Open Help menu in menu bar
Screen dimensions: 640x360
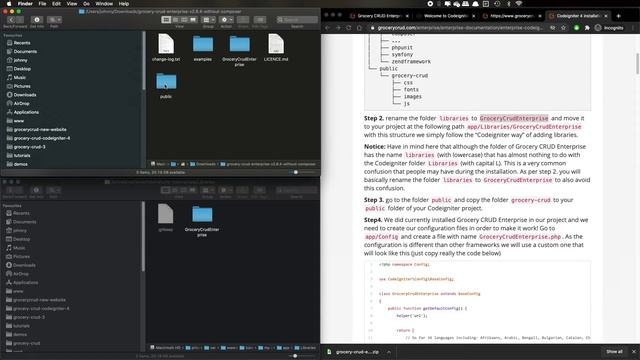click(124, 4)
